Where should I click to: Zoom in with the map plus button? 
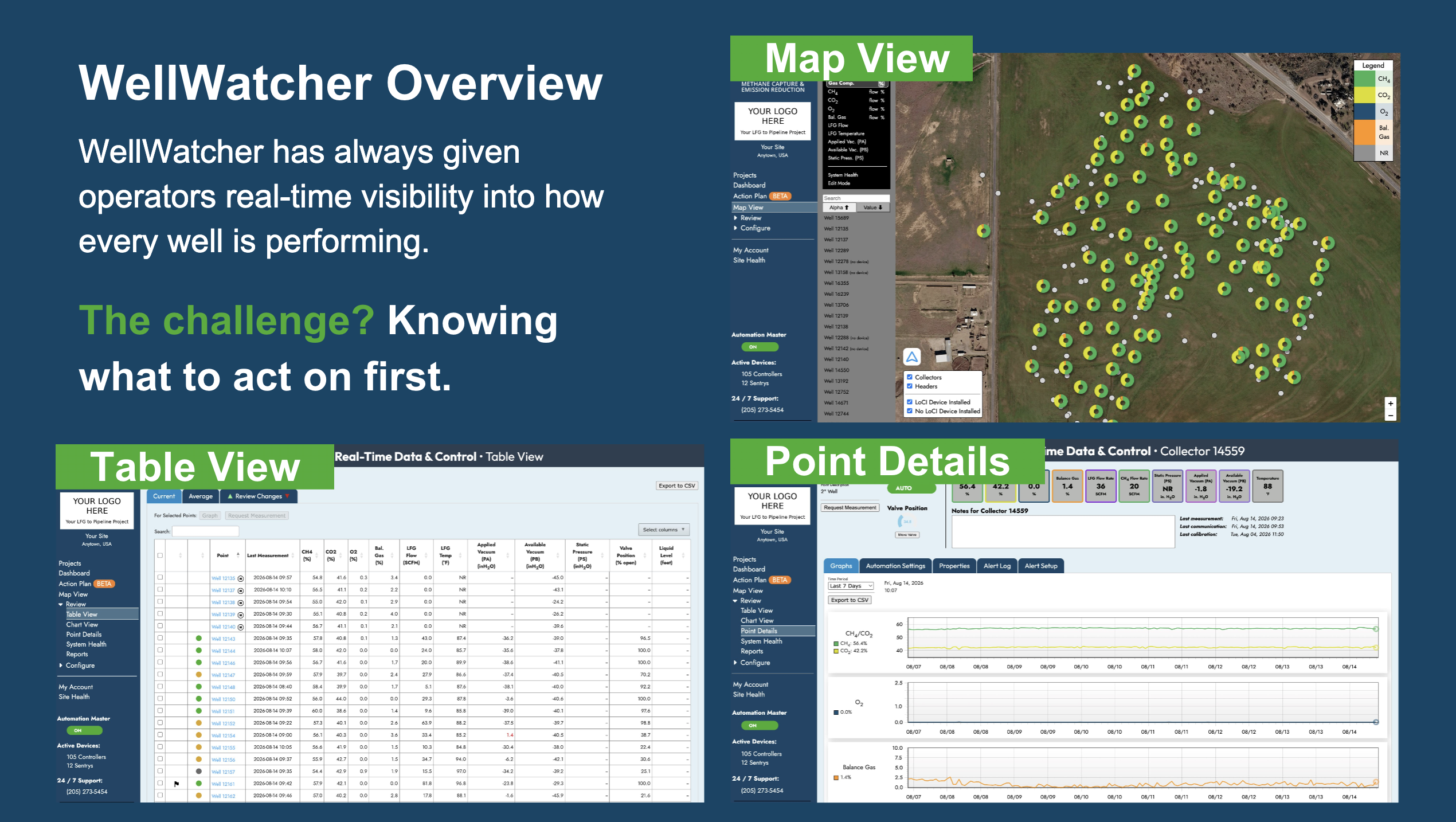click(x=1390, y=404)
